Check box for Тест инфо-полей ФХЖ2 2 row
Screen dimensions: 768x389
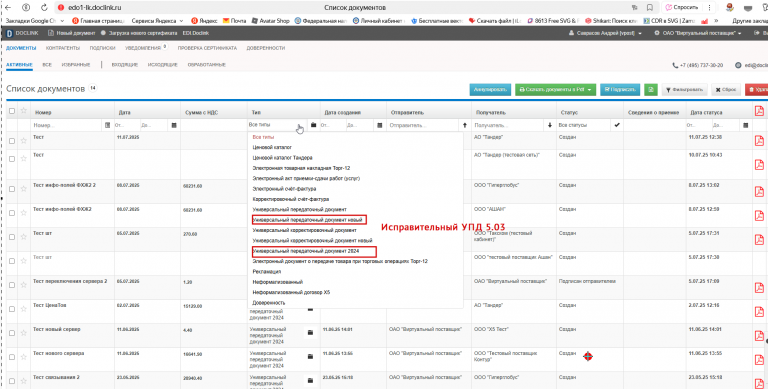click(x=12, y=189)
